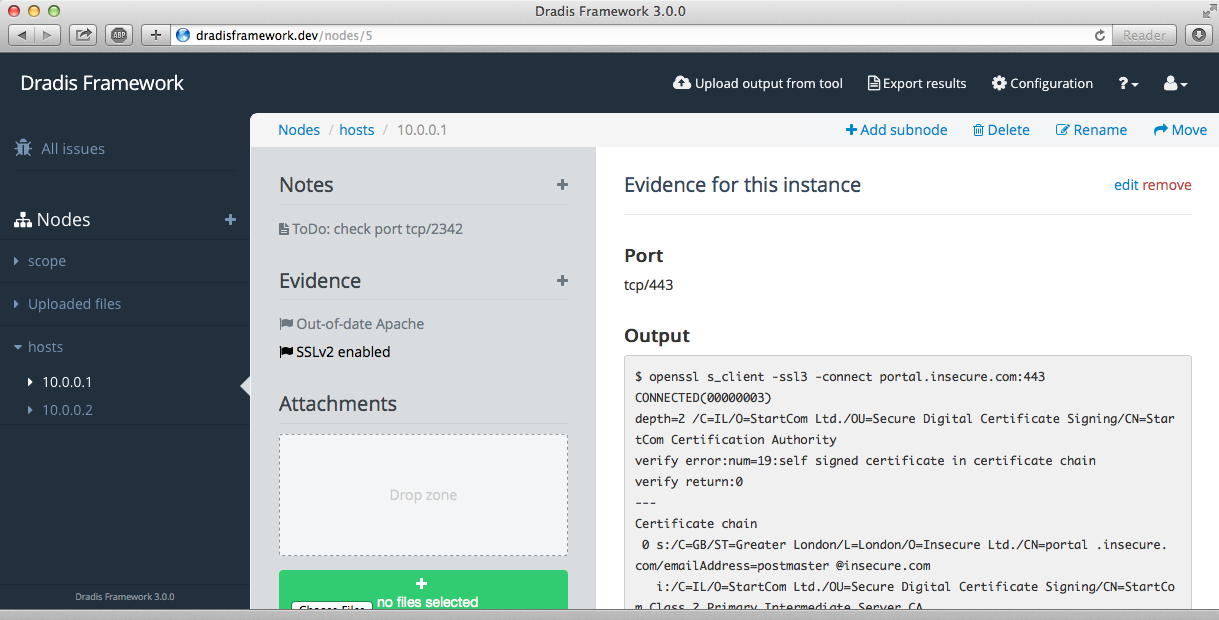
Task: Select 10.0.0.2 host in tree
Action: (x=67, y=410)
